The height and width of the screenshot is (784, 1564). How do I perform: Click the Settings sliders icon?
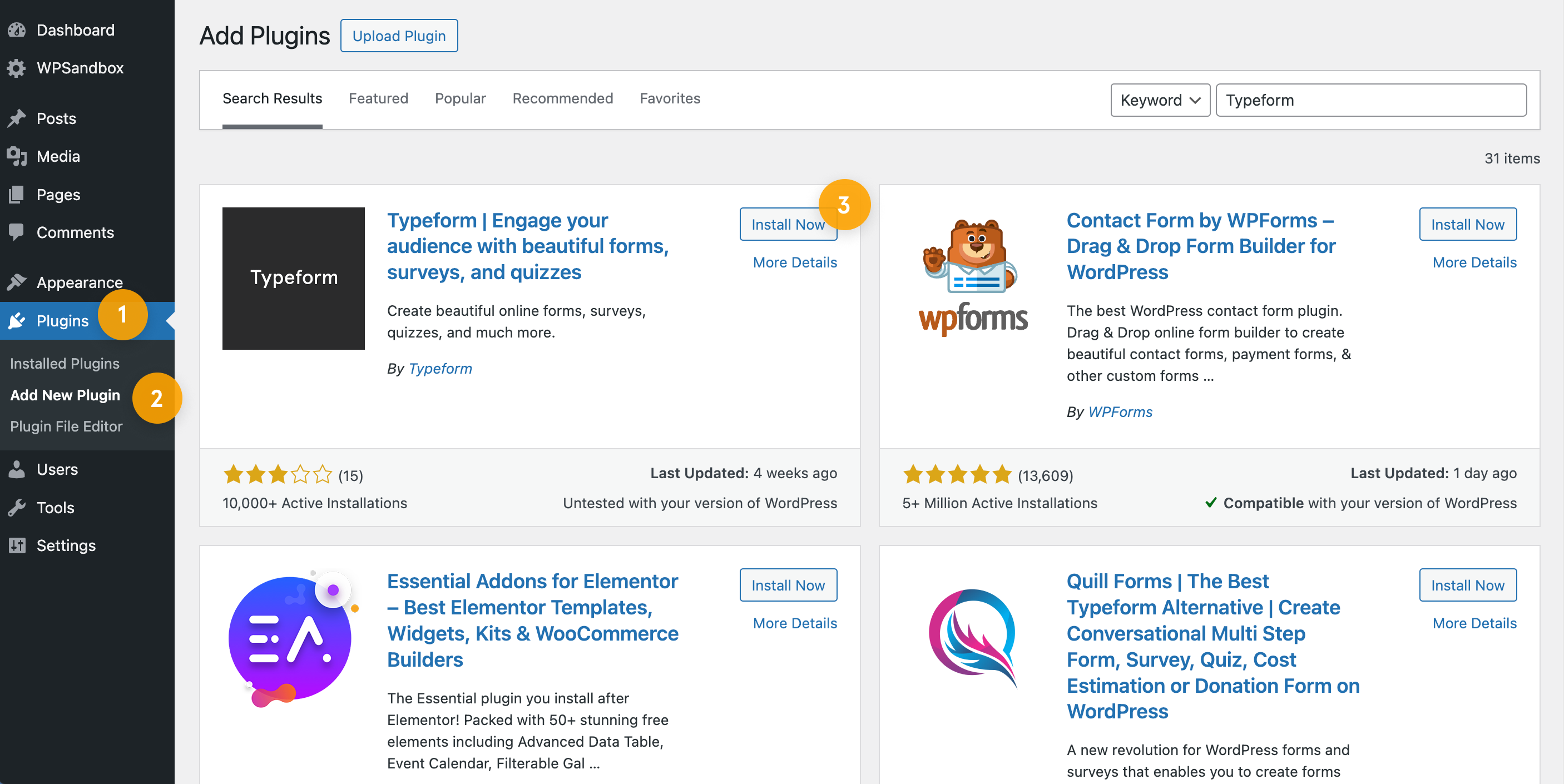pos(17,545)
